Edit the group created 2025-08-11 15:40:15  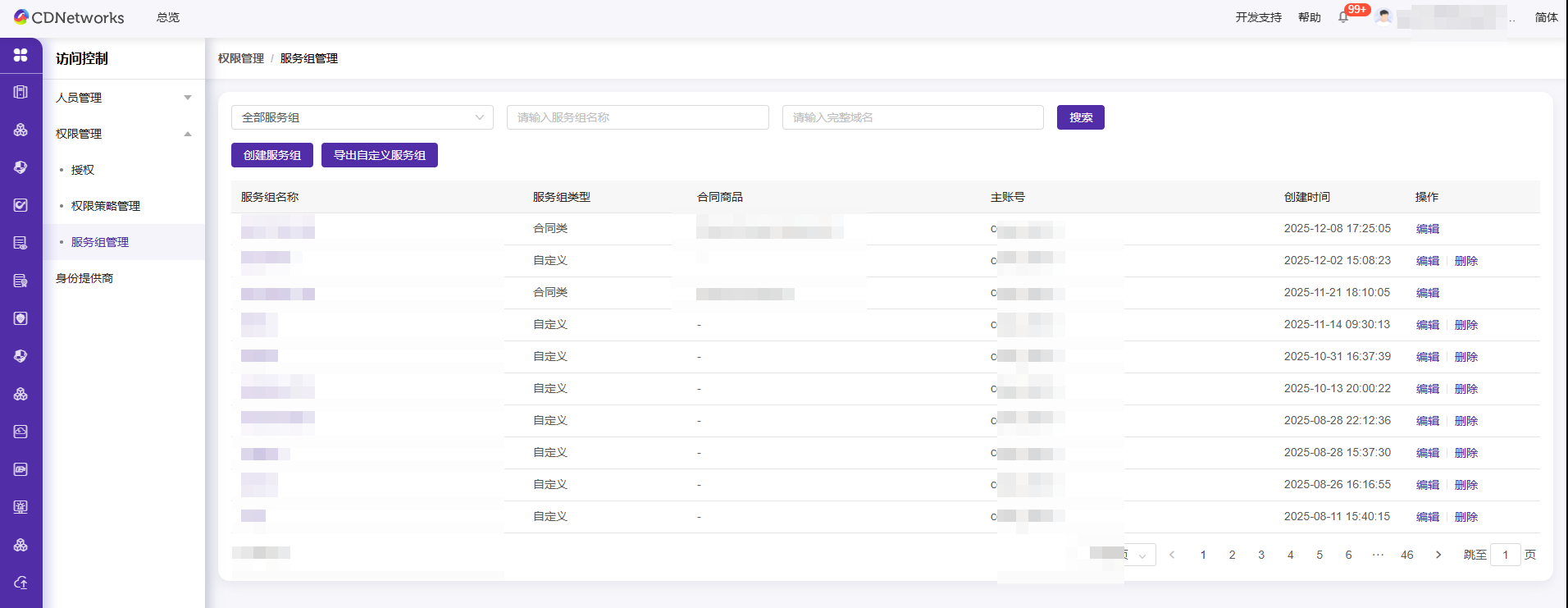point(1428,517)
